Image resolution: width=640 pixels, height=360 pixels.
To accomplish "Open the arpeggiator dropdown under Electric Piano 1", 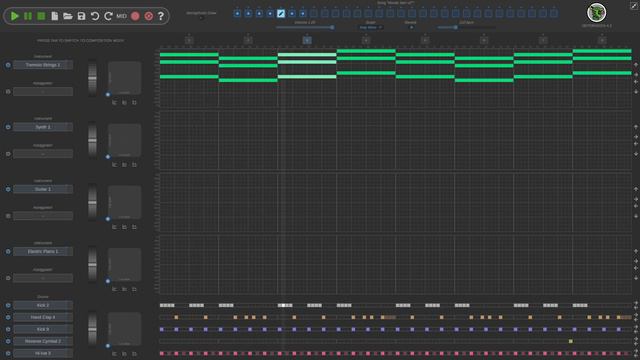I will click(43, 278).
